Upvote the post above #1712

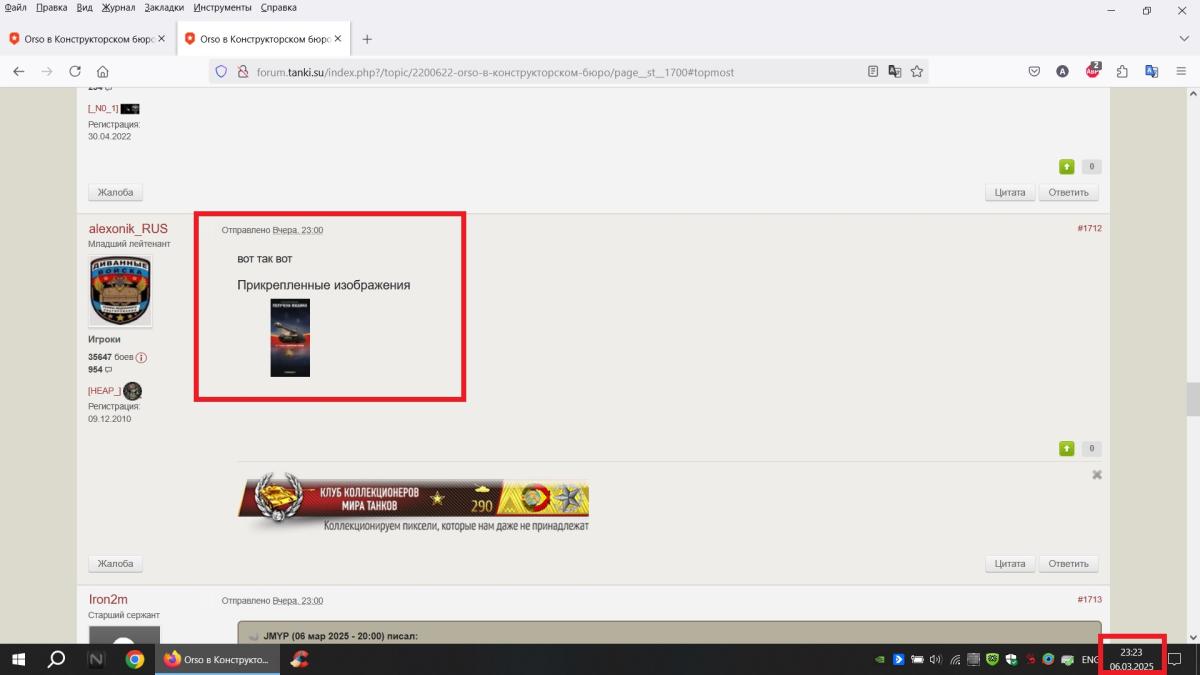[1067, 167]
